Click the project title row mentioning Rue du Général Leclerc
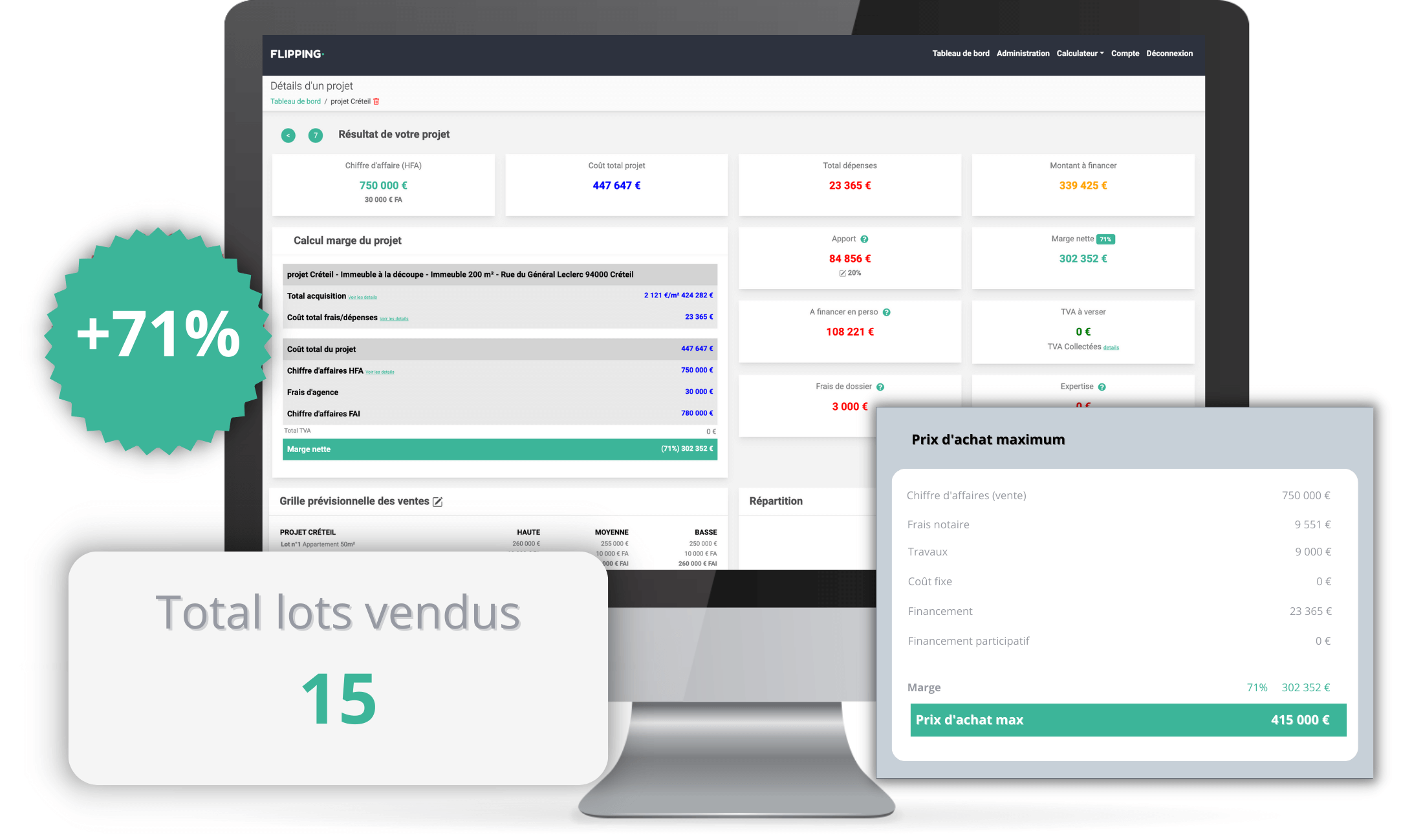Viewport: 1423px width, 840px height. (x=500, y=275)
